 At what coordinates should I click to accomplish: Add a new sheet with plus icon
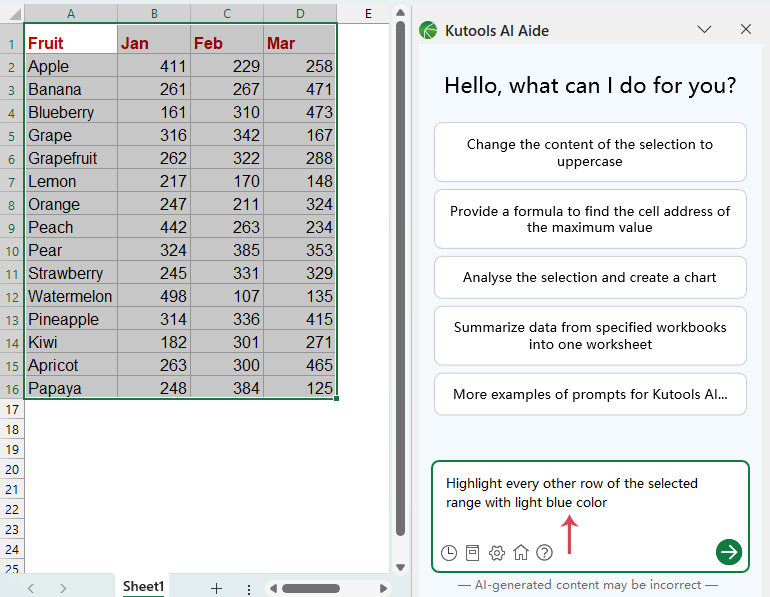pyautogui.click(x=216, y=588)
